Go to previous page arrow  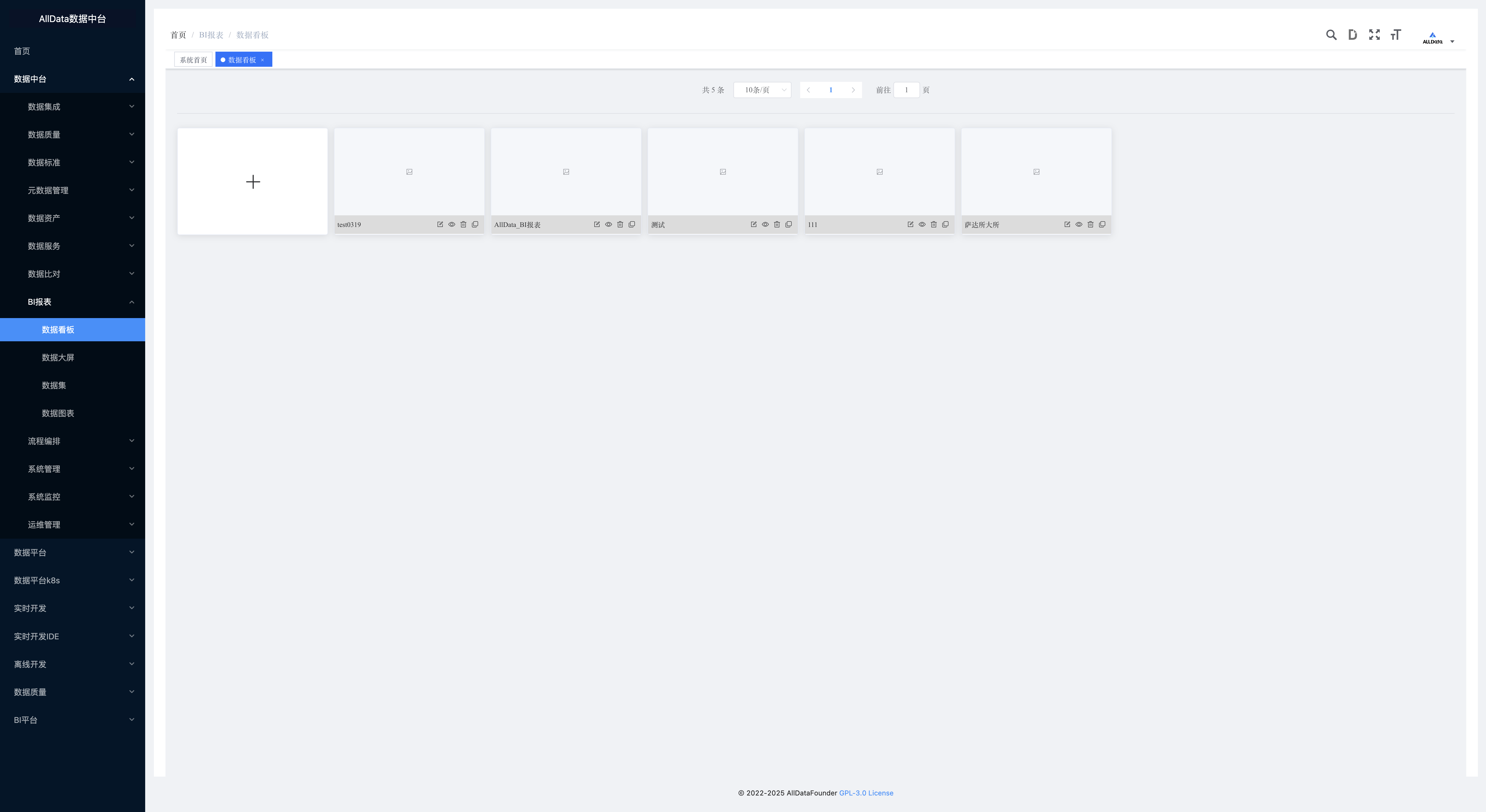(808, 90)
